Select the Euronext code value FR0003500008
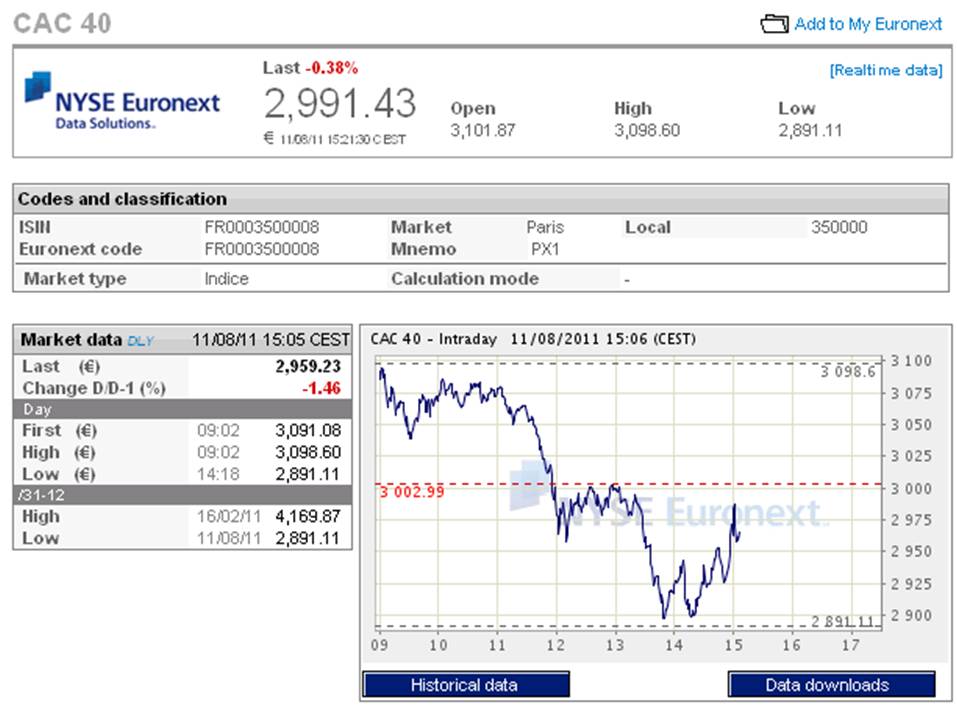 pyautogui.click(x=262, y=249)
